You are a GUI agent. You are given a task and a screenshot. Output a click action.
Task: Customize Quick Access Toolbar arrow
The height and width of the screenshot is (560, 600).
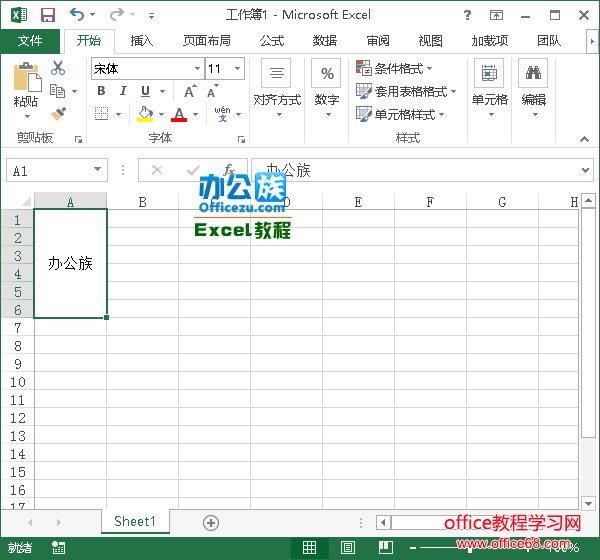pos(152,16)
